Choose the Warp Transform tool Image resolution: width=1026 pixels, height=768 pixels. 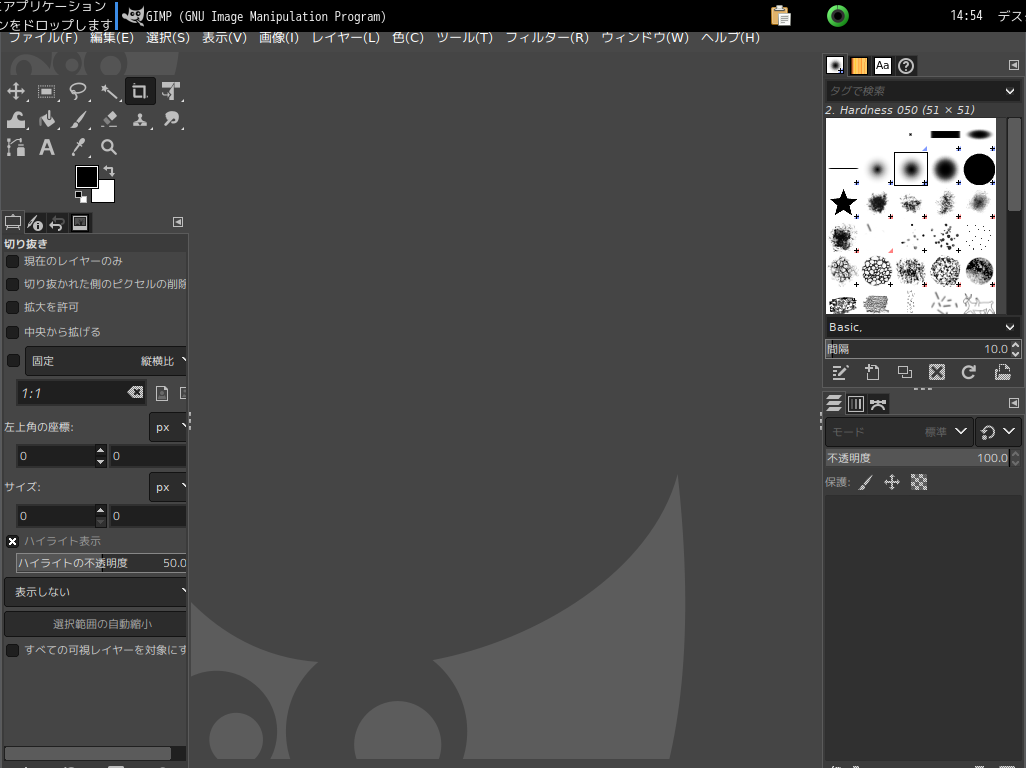pos(16,120)
